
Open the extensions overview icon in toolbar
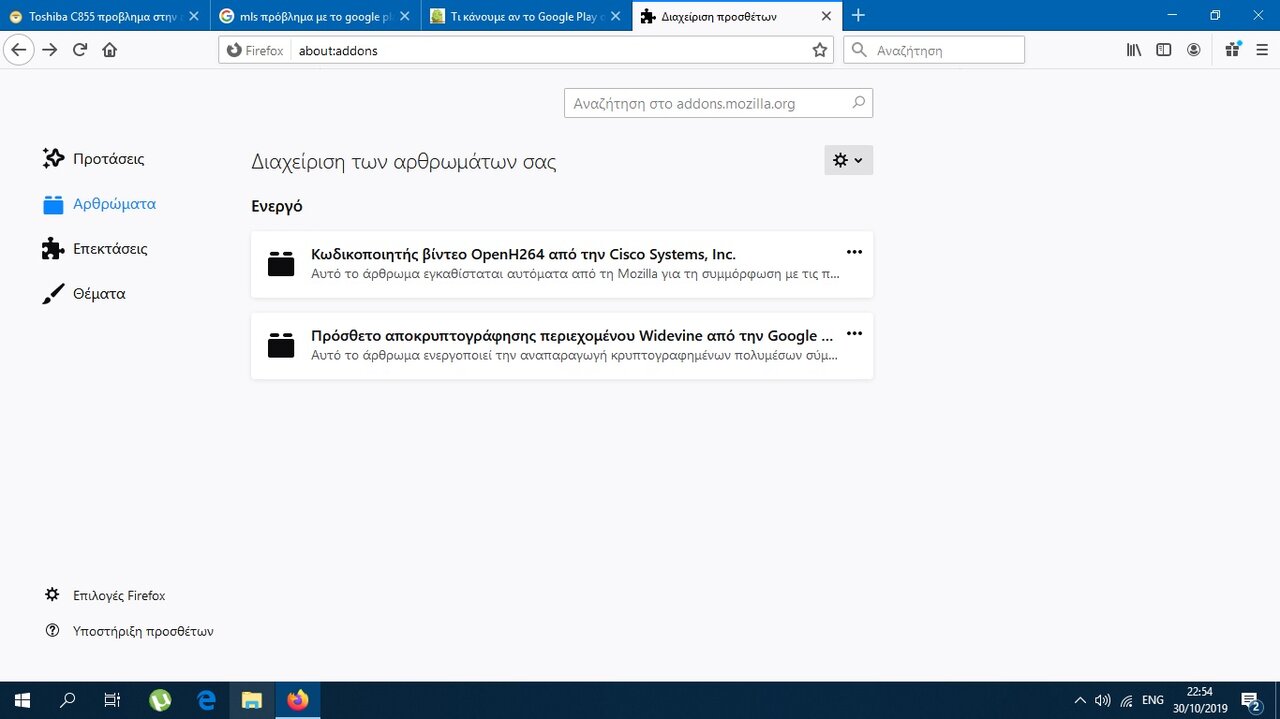[x=1232, y=50]
